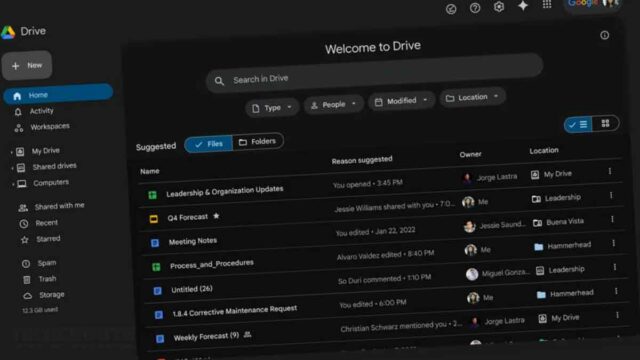The image size is (640, 360).
Task: Click in the Search in Drive field
Action: 375,73
